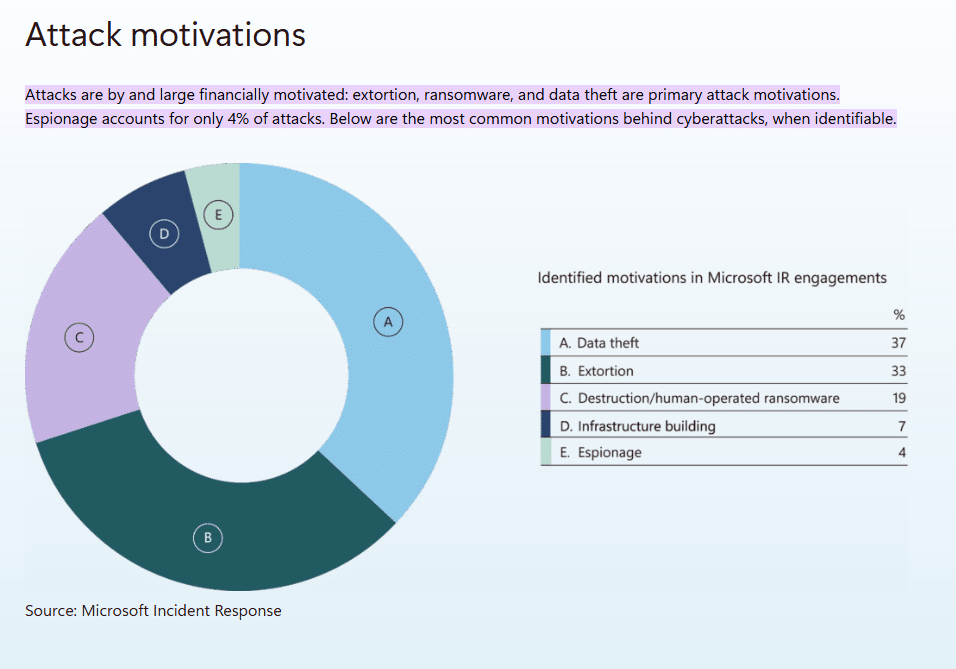Click the dark teal Extortion legend swatch

pyautogui.click(x=546, y=371)
